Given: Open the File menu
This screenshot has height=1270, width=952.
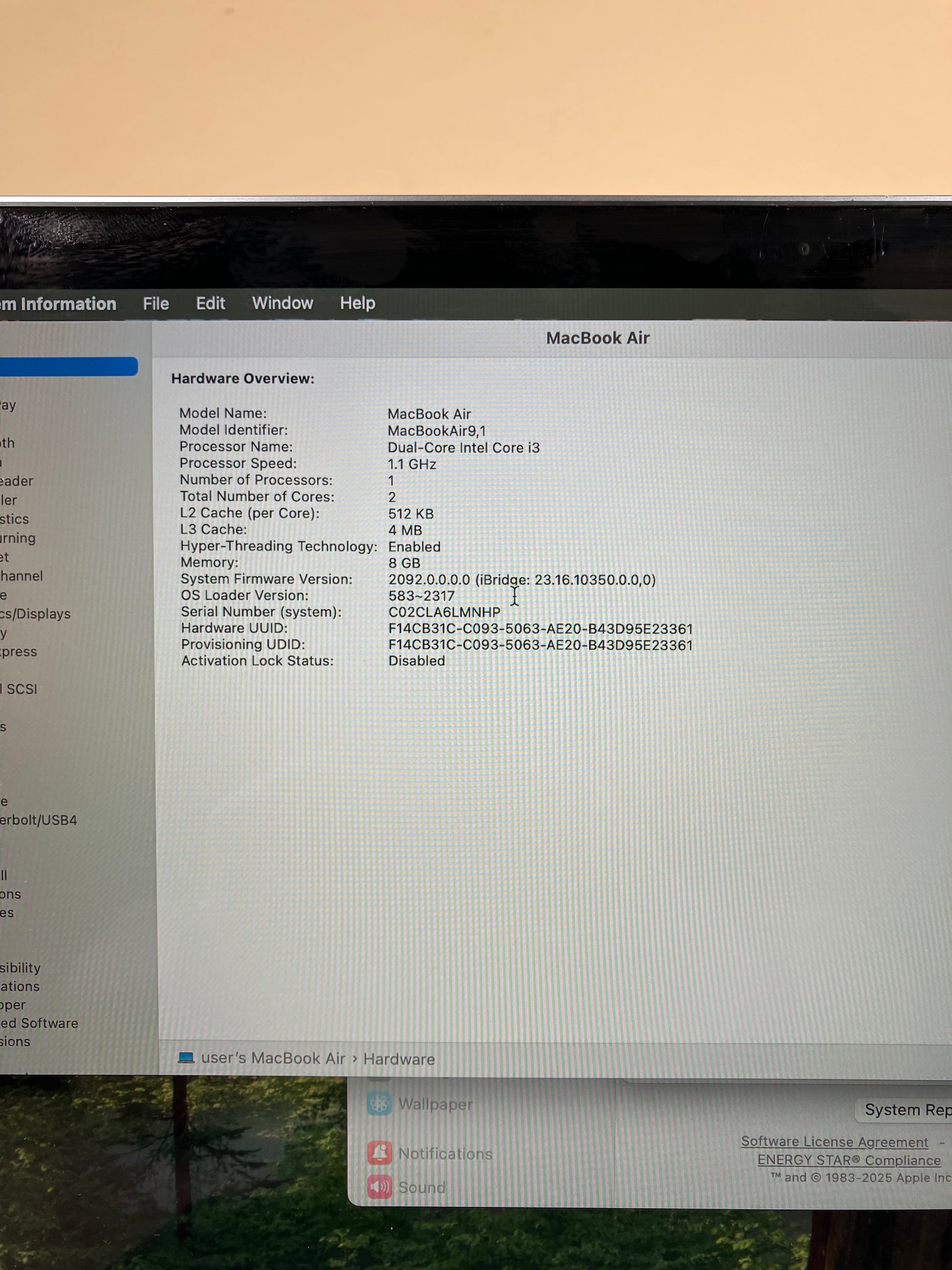Looking at the screenshot, I should 156,303.
